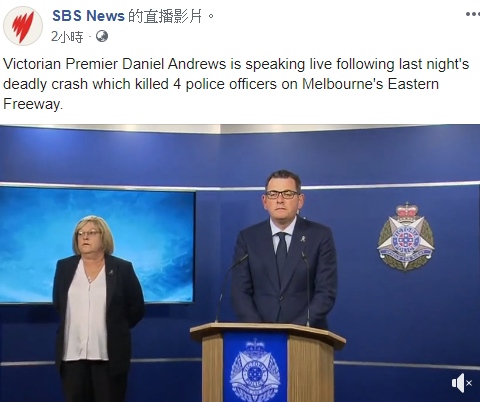480x402 pixels.
Task: Click the woman standing in the video
Action: pyautogui.click(x=97, y=308)
